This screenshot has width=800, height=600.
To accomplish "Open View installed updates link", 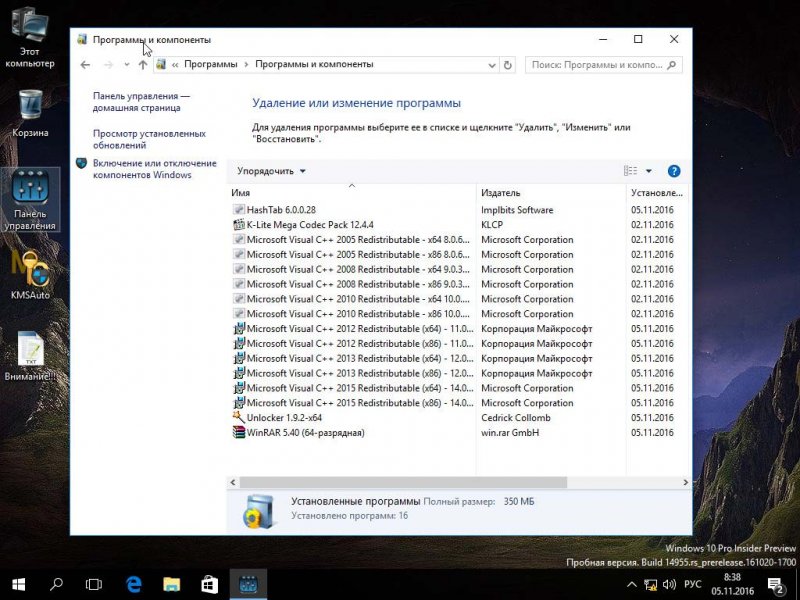I will click(x=149, y=139).
